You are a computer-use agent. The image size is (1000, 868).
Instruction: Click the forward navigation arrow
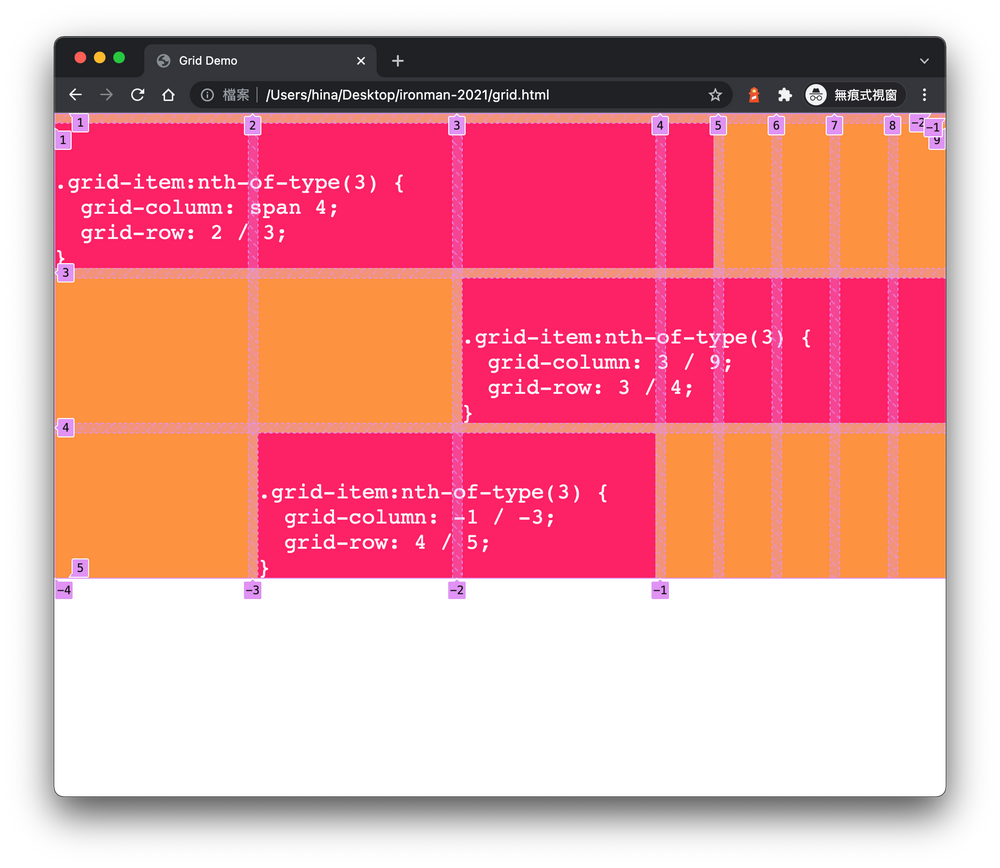click(107, 95)
